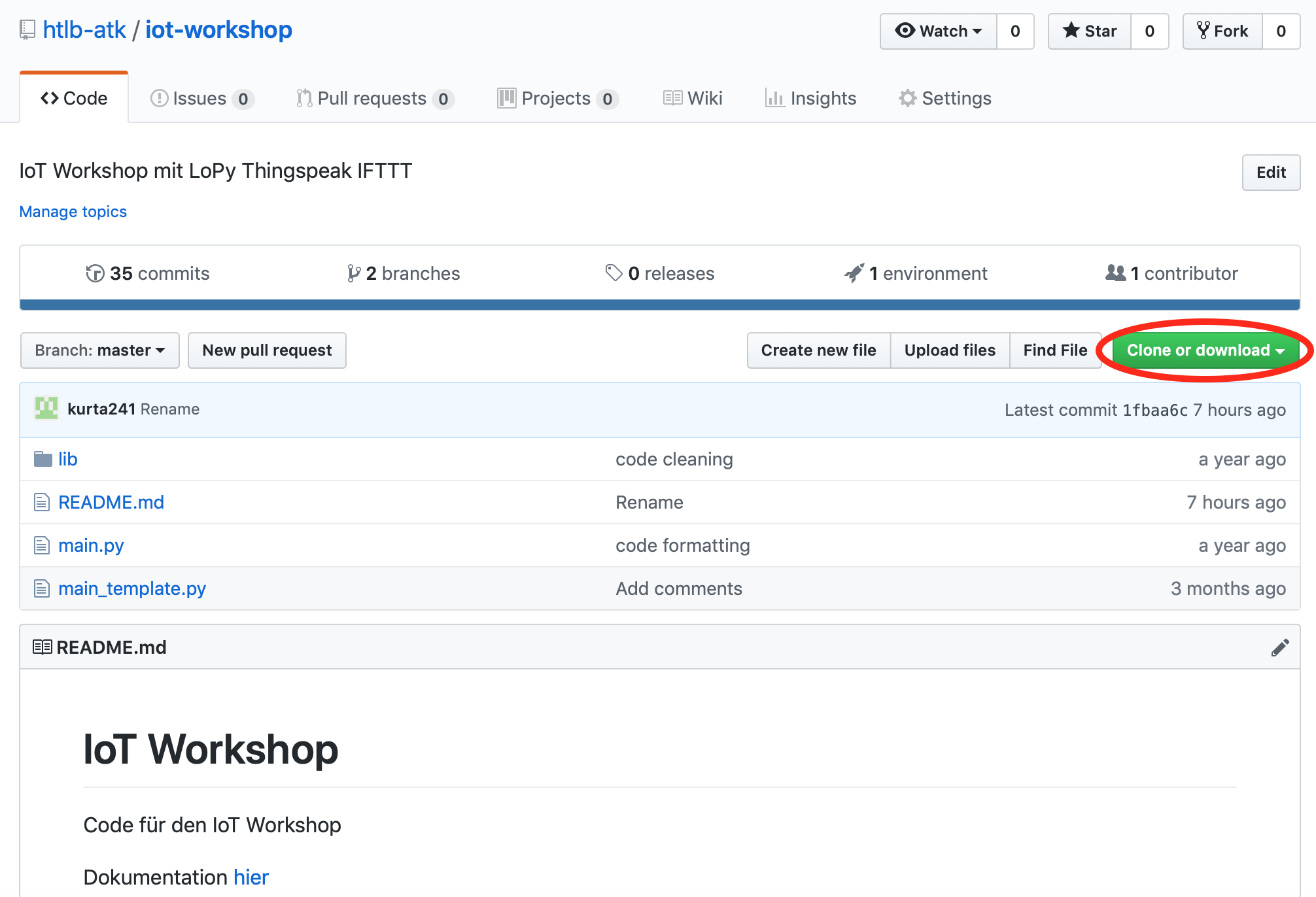The height and width of the screenshot is (897, 1316).
Task: Open the repository Settings tab
Action: click(x=945, y=98)
